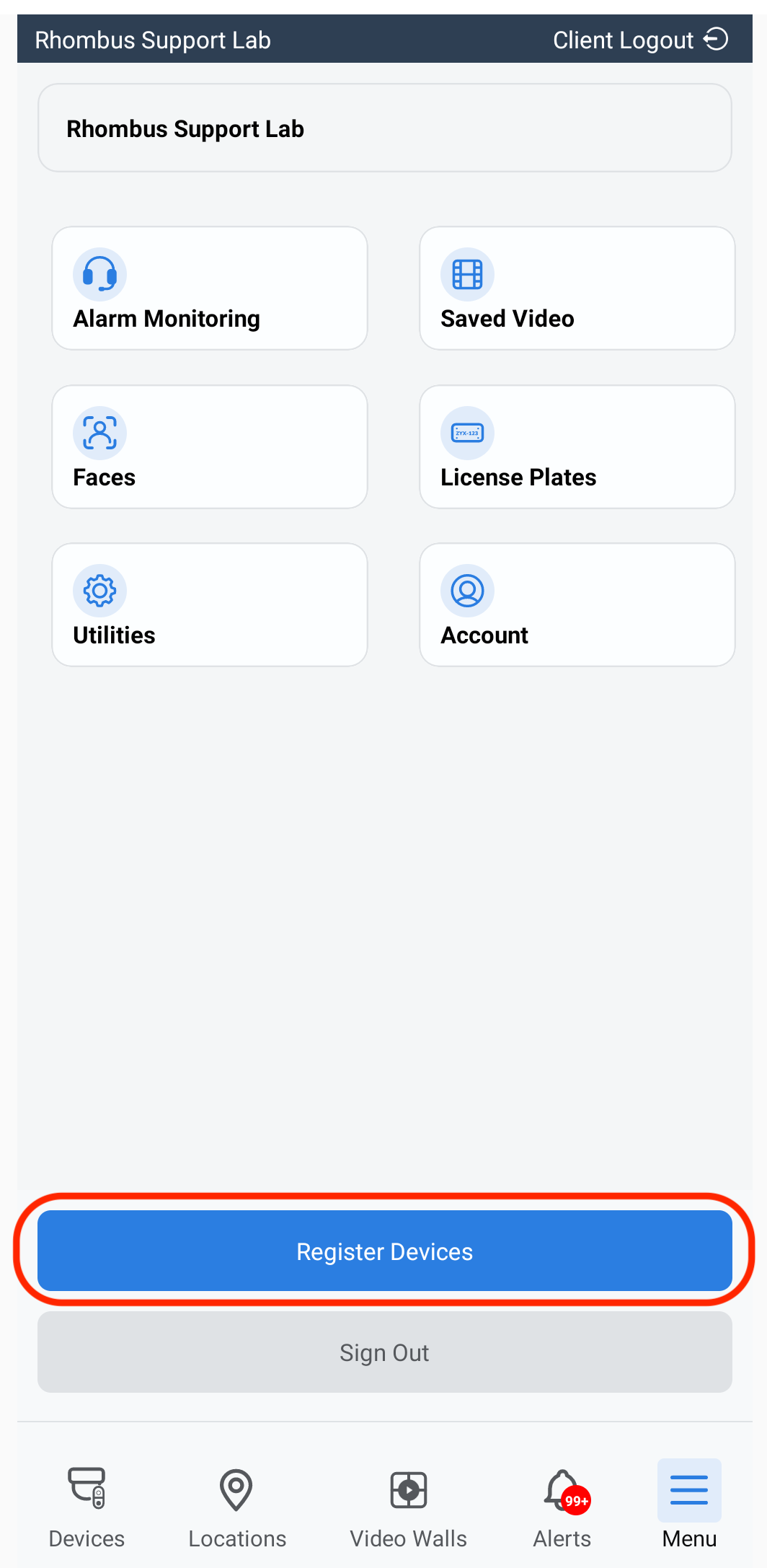
Task: Switch to the Video Walls tab label
Action: coord(408,1538)
